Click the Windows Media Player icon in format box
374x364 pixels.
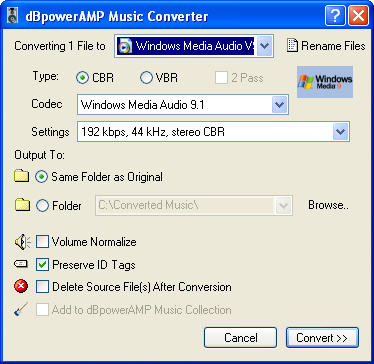coord(125,46)
